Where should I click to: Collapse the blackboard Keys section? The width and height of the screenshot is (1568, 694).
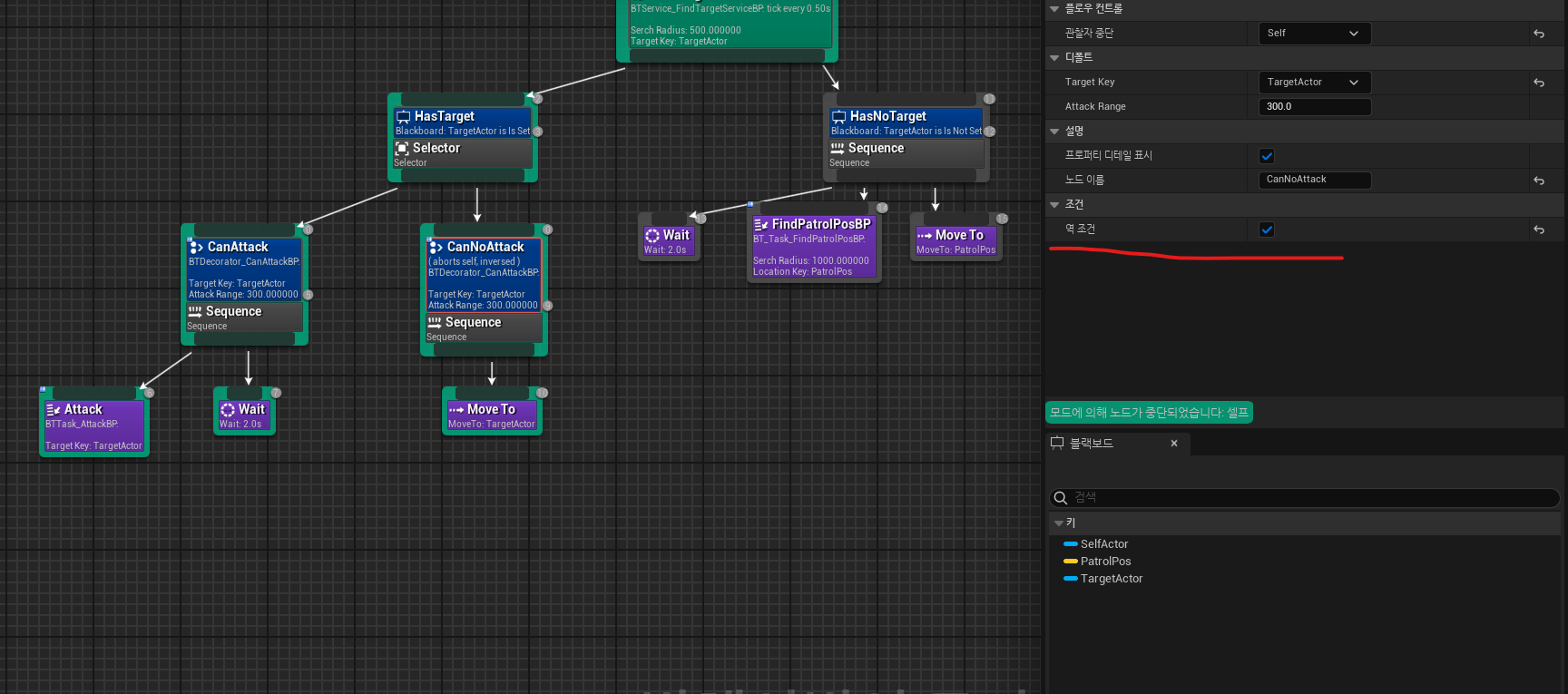coord(1058,523)
